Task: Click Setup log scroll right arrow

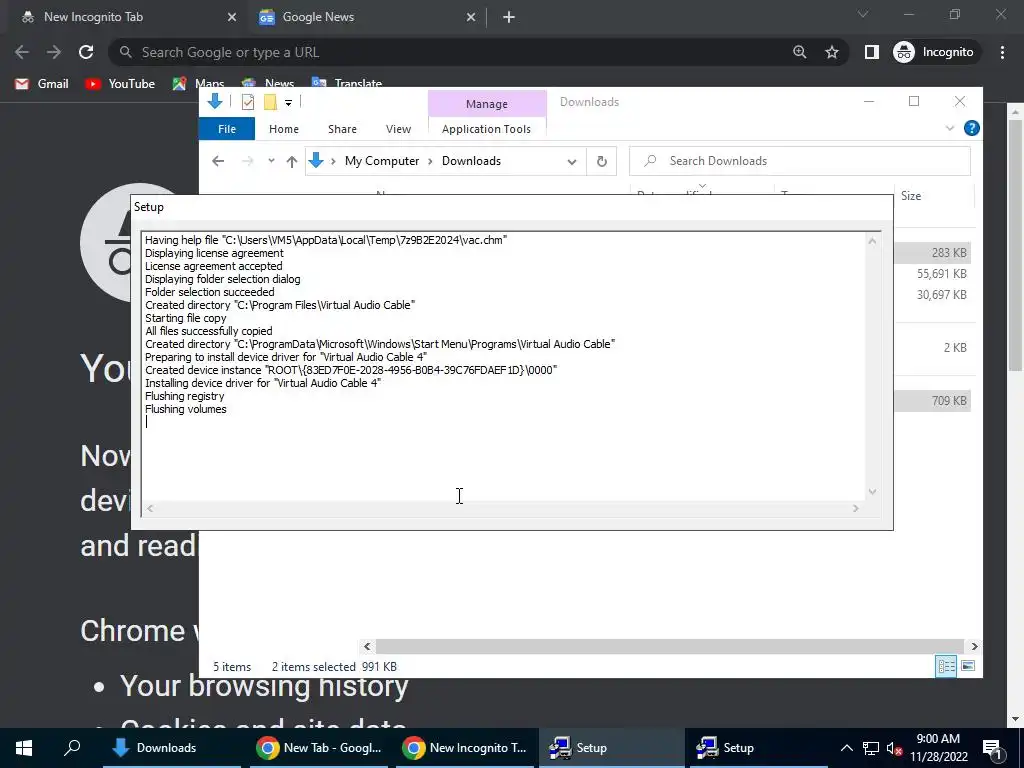Action: (856, 508)
